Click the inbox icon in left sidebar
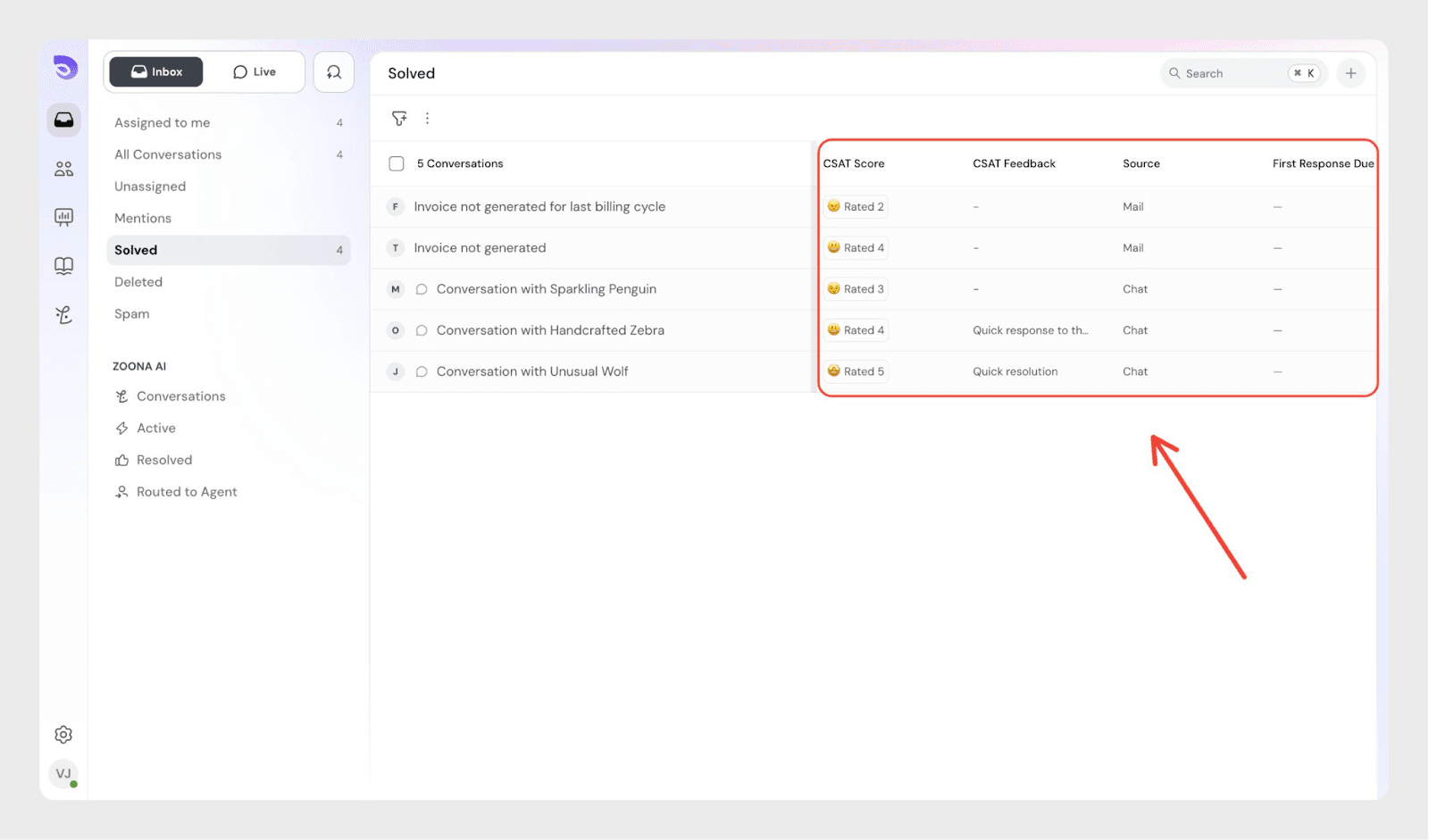This screenshot has height=840, width=1429. tap(63, 120)
